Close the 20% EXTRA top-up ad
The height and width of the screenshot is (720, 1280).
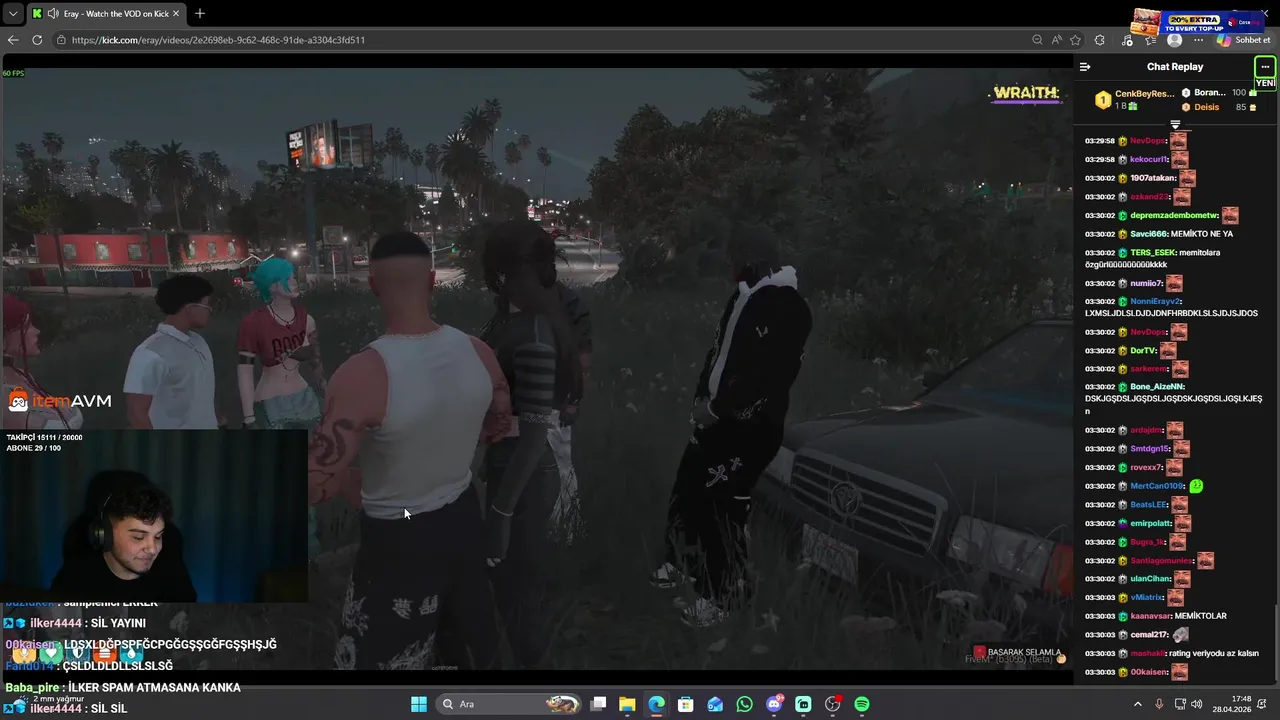tap(1264, 12)
